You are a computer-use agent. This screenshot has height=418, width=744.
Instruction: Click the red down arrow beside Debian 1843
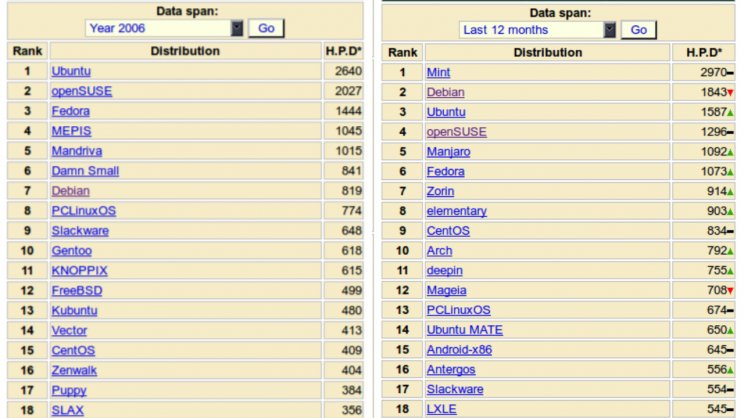(x=730, y=93)
